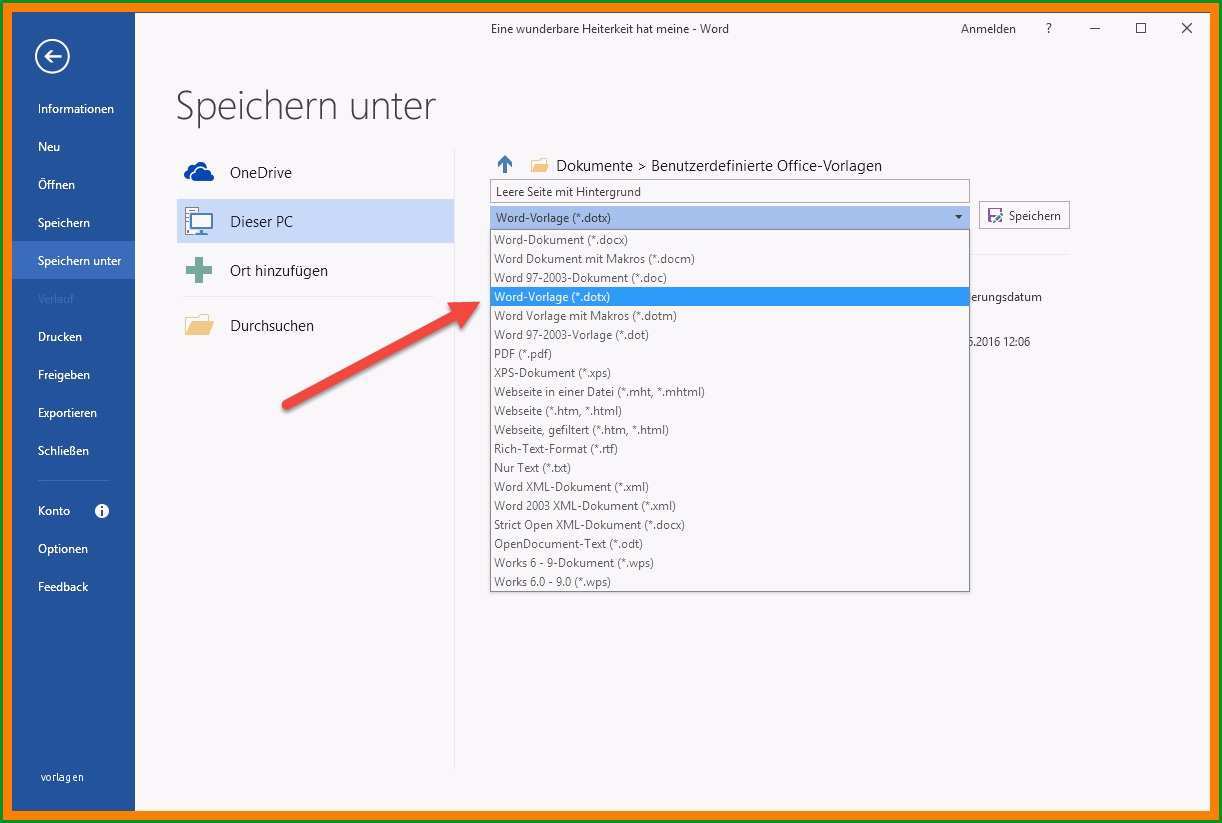Click the Speichern save button
This screenshot has width=1222, height=823.
pyautogui.click(x=1024, y=216)
